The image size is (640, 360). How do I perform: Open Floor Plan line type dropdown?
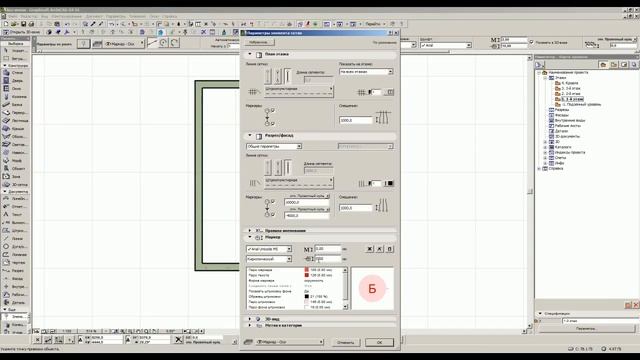tap(299, 91)
